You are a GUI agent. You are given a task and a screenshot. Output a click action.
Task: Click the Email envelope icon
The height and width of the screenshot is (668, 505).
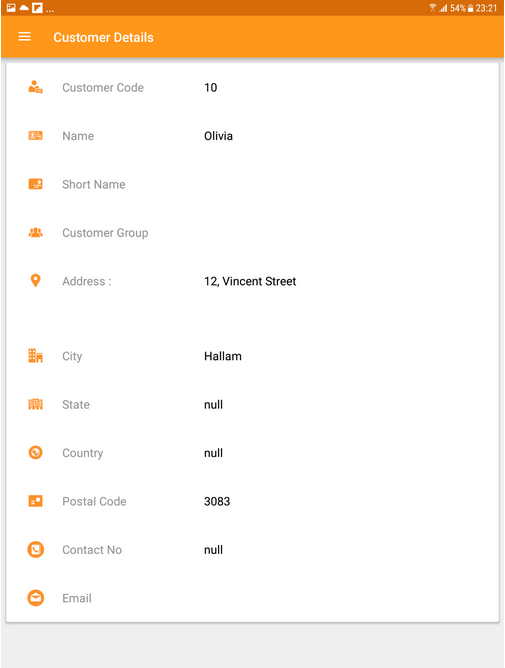35,598
